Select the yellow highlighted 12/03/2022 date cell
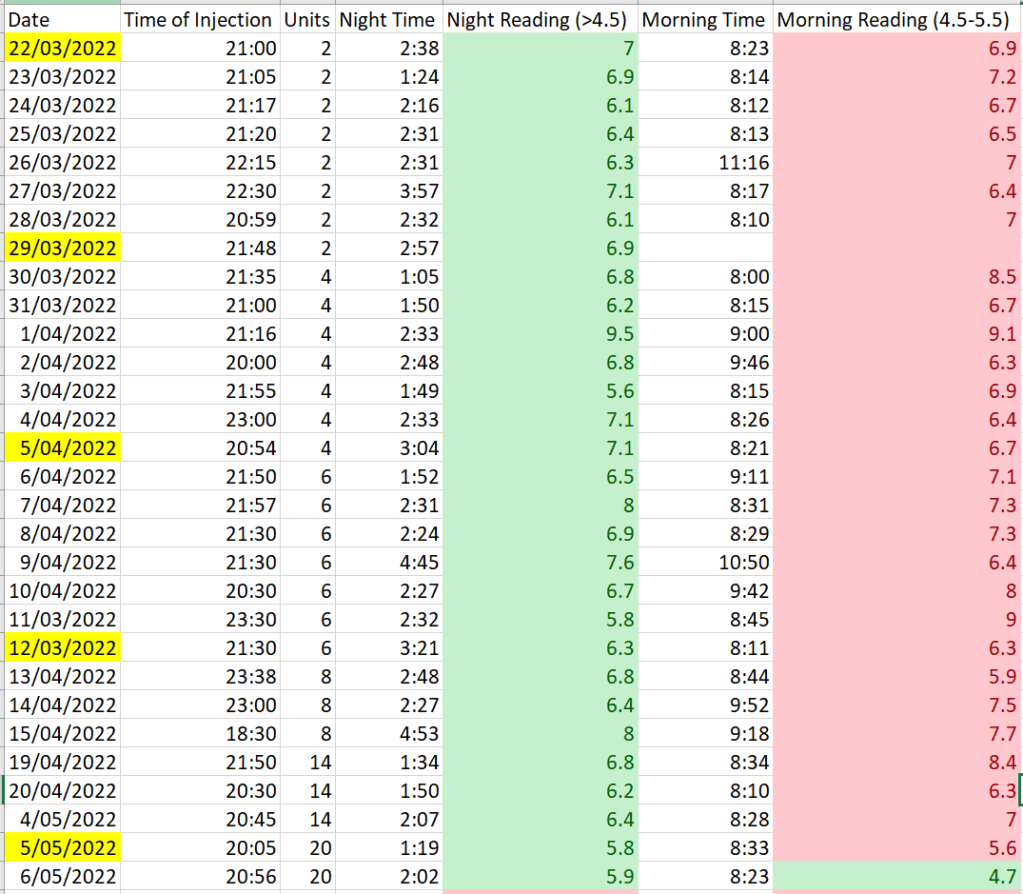Image resolution: width=1023 pixels, height=894 pixels. coord(62,647)
